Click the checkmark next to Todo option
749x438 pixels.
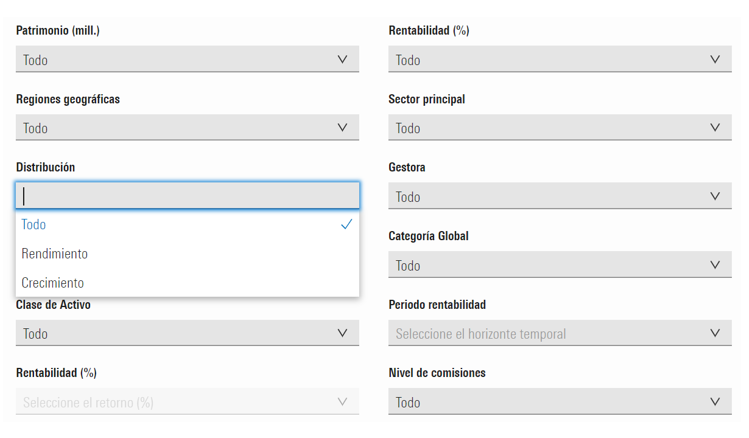click(x=346, y=225)
